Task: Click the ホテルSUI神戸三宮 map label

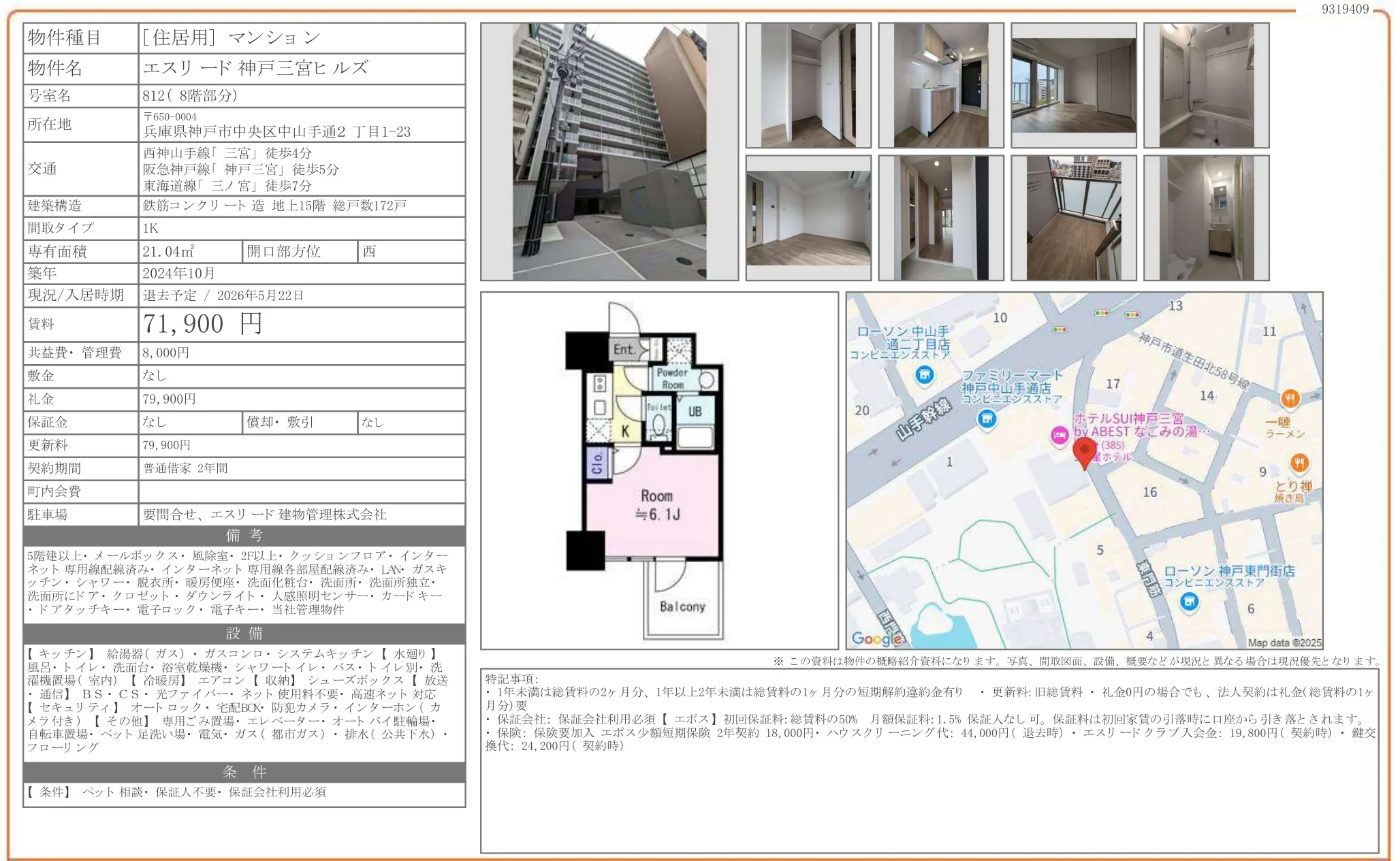Action: (1128, 419)
